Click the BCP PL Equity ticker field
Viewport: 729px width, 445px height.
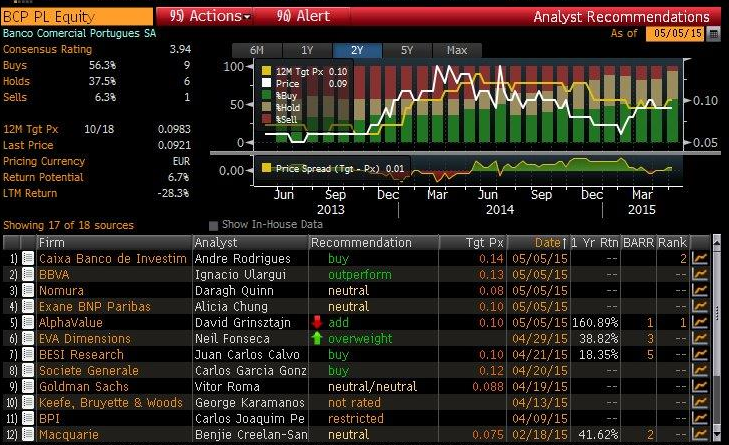(77, 17)
